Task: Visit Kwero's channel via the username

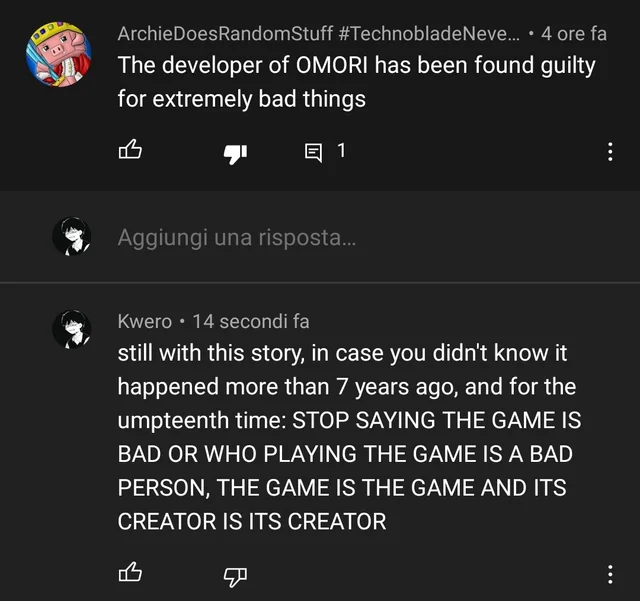Action: pyautogui.click(x=144, y=321)
